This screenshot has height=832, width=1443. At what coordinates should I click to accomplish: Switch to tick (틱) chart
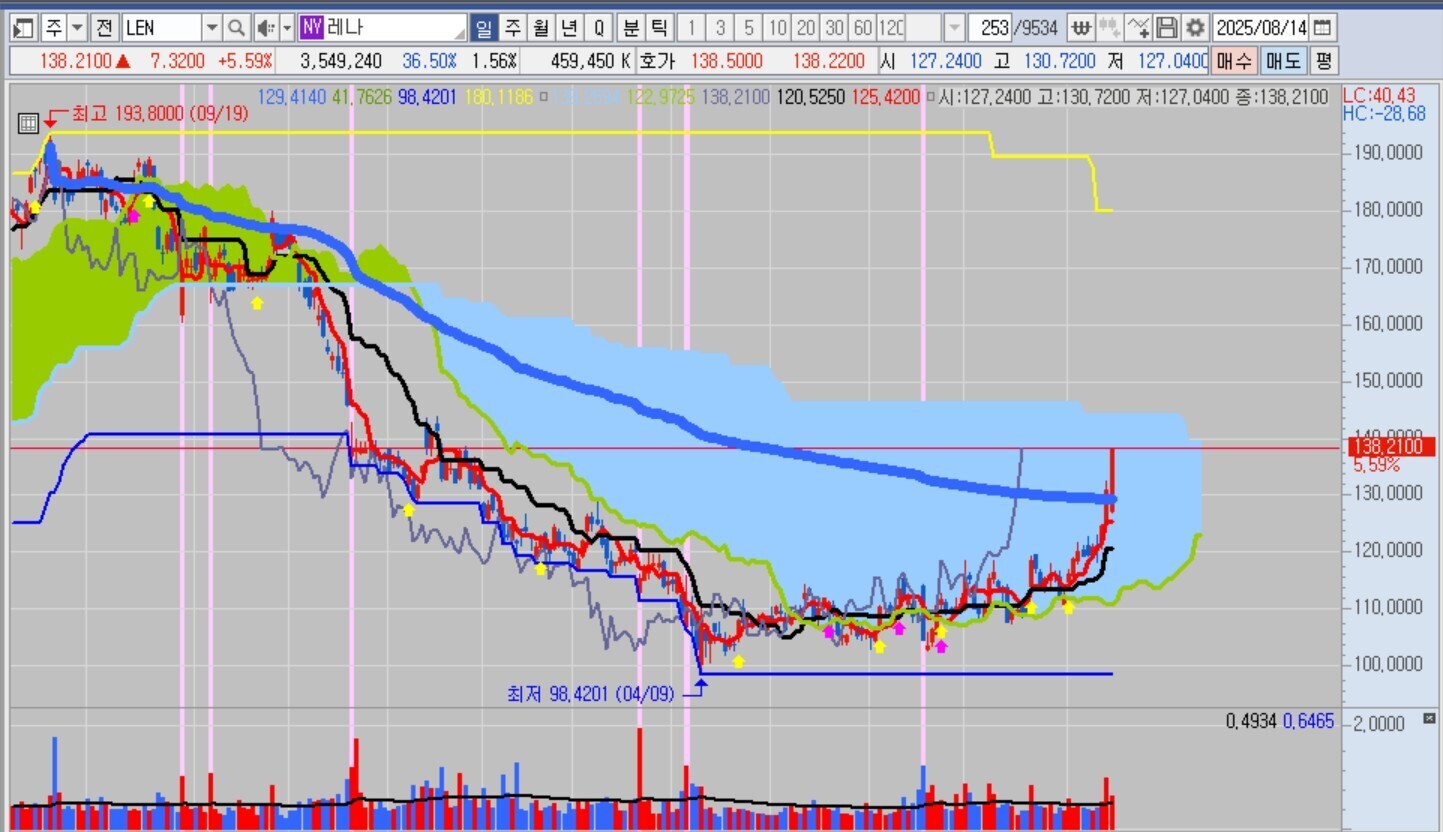click(x=659, y=27)
